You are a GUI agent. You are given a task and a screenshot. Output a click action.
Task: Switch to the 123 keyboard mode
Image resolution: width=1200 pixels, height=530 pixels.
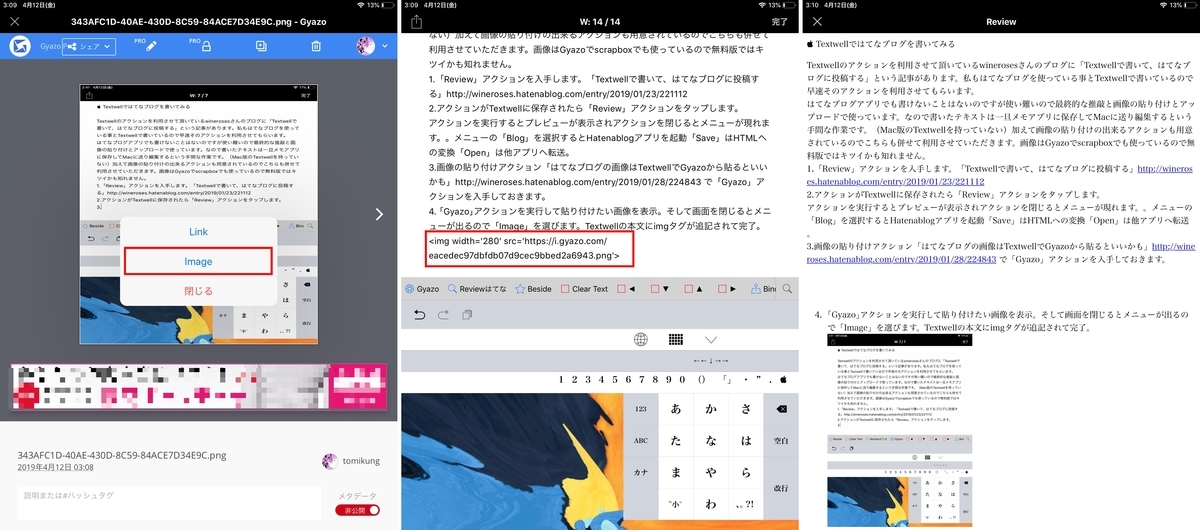pos(642,410)
